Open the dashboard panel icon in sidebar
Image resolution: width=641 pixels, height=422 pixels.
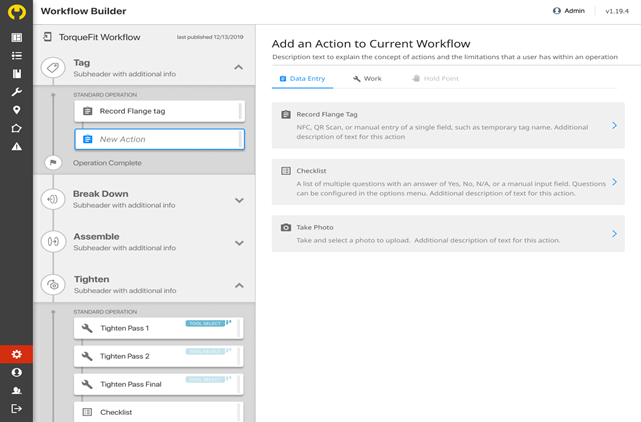tap(16, 38)
